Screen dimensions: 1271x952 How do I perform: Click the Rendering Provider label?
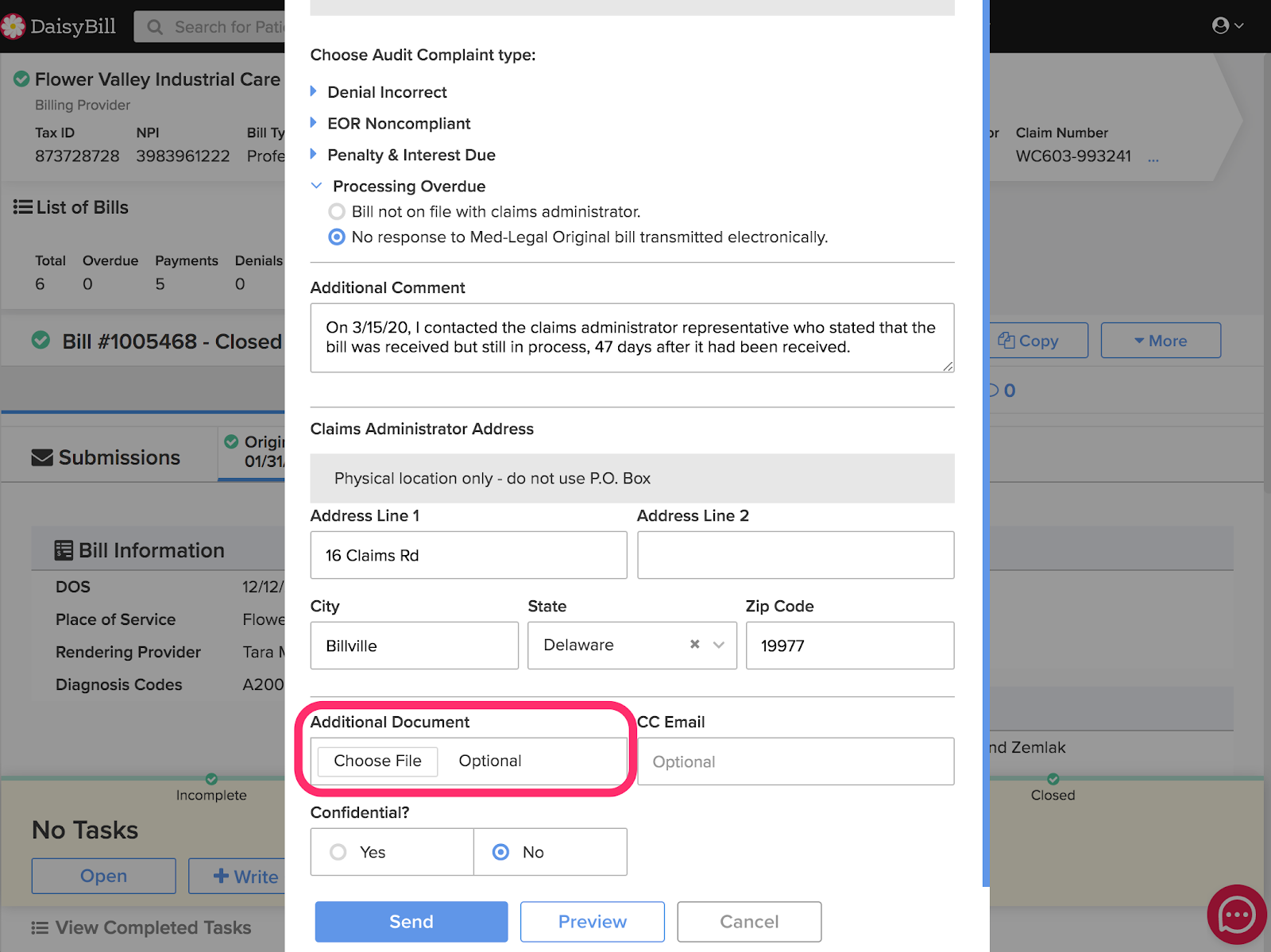pyautogui.click(x=128, y=652)
